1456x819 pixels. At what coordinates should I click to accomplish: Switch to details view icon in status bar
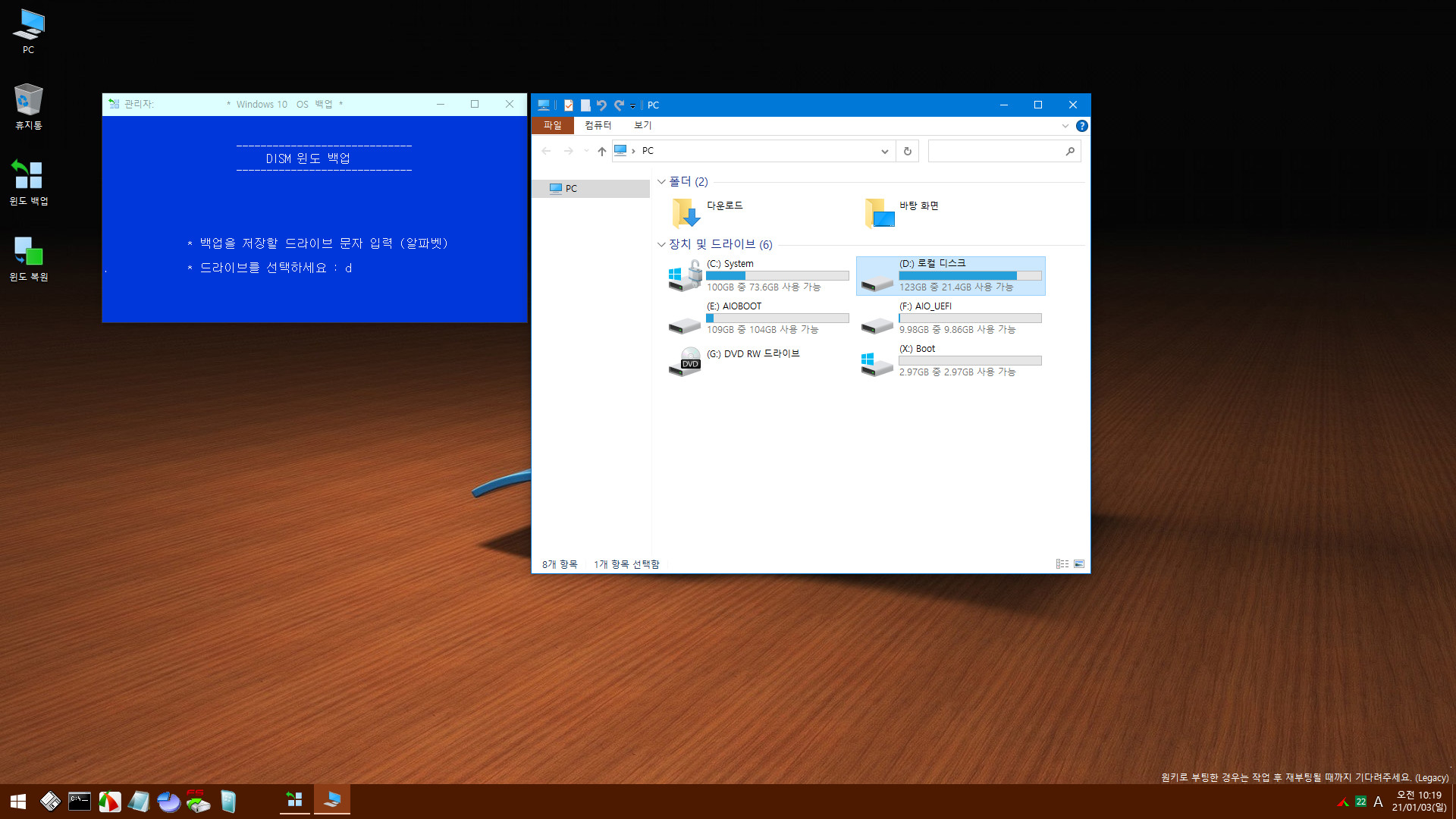[1062, 564]
